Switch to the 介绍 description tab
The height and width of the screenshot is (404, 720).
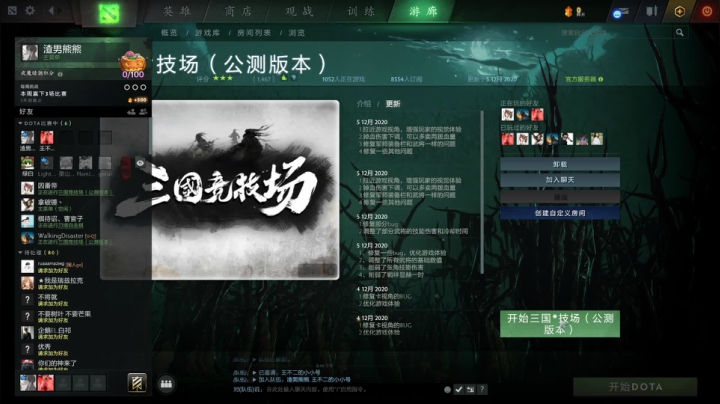pos(364,104)
